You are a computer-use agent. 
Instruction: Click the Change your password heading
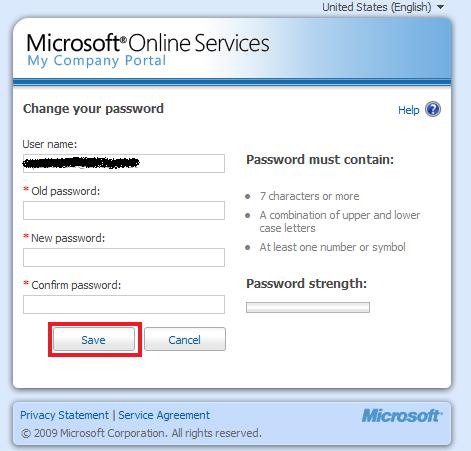pos(93,109)
